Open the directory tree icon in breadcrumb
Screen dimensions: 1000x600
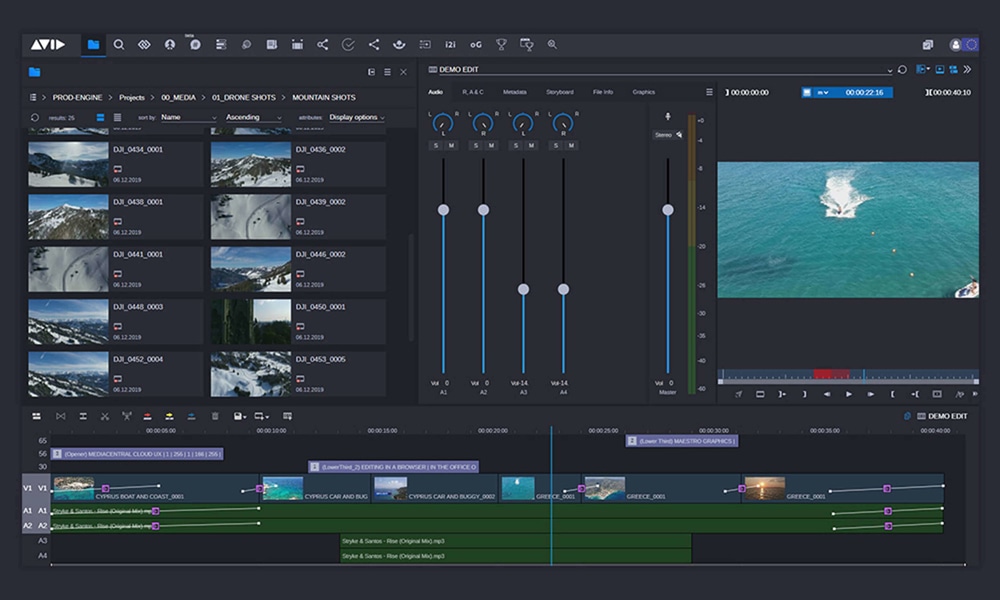(33, 98)
